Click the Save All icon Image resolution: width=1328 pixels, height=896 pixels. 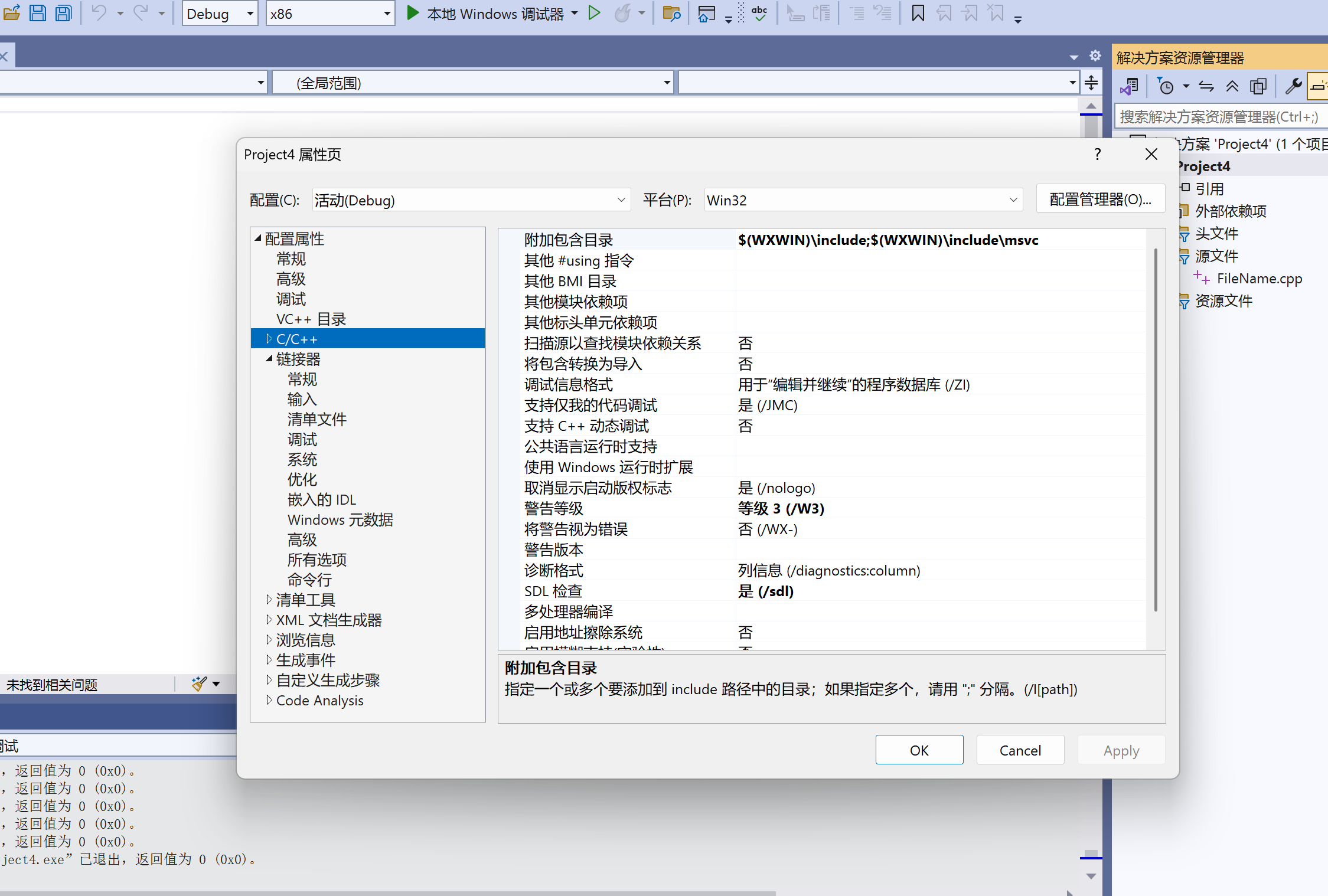(63, 13)
